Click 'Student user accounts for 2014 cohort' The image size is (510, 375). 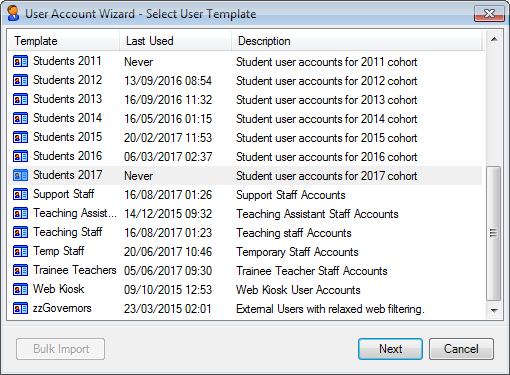(326, 119)
